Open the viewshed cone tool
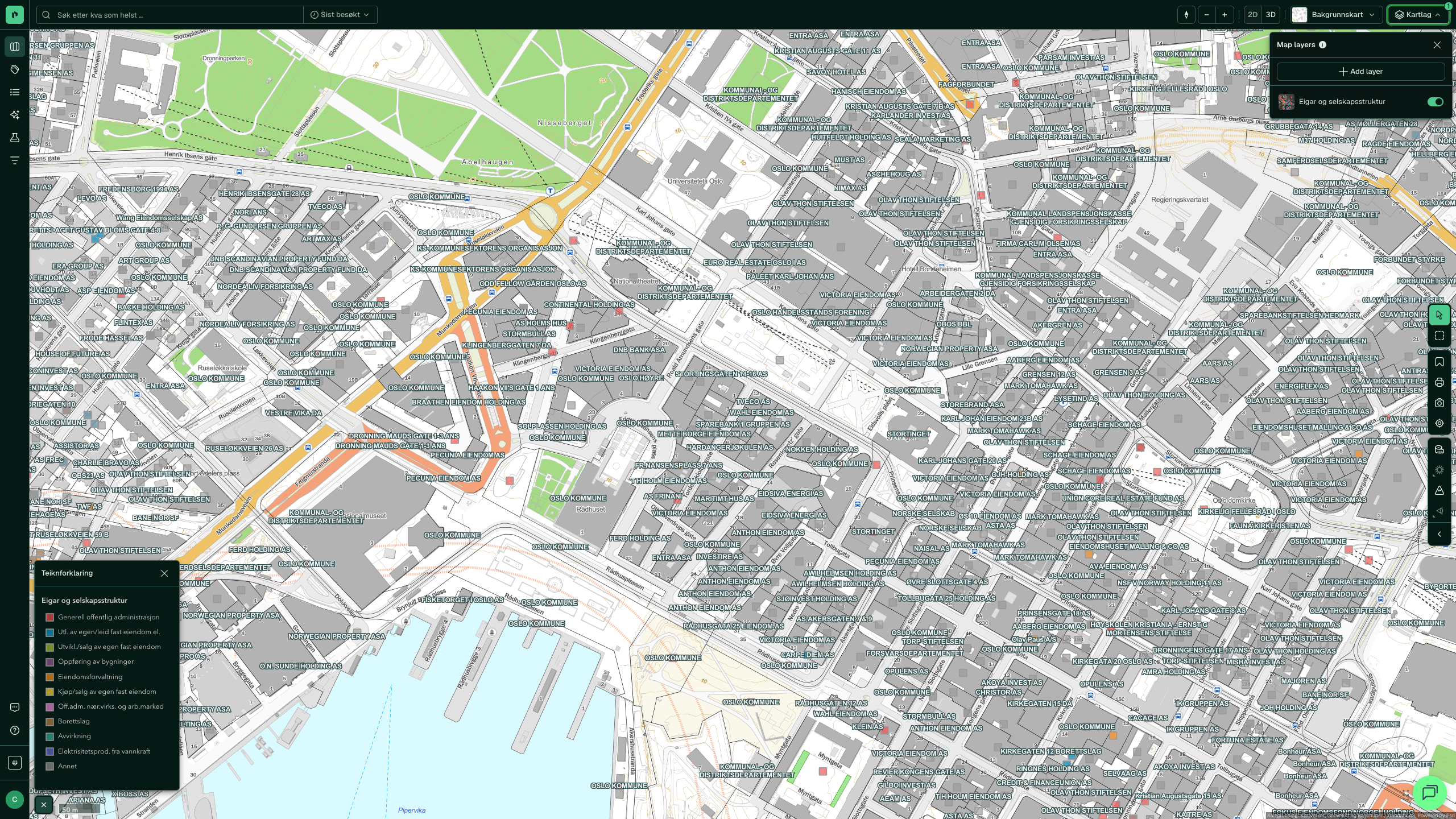1456x819 pixels. [x=1440, y=511]
